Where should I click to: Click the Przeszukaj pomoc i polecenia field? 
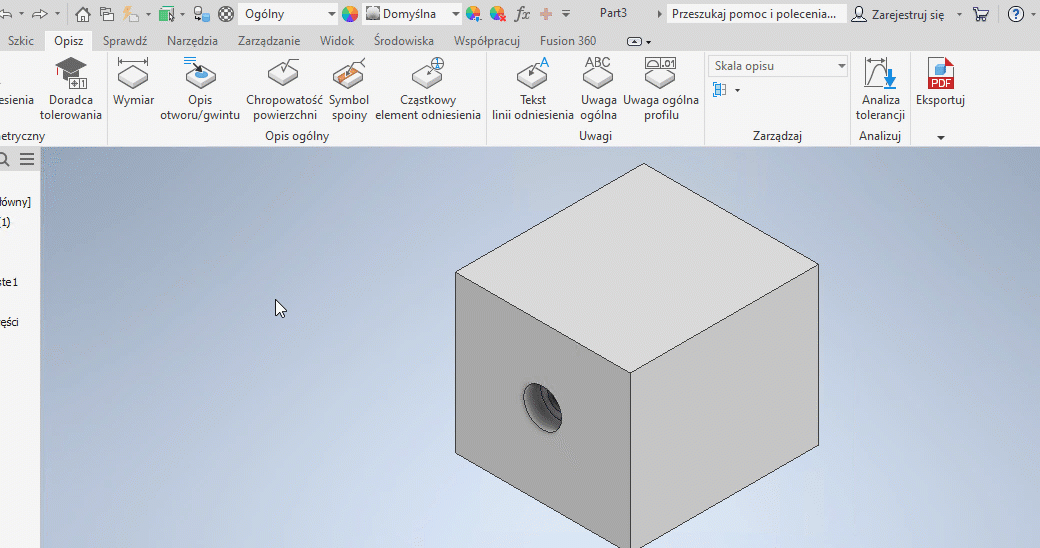click(x=756, y=14)
